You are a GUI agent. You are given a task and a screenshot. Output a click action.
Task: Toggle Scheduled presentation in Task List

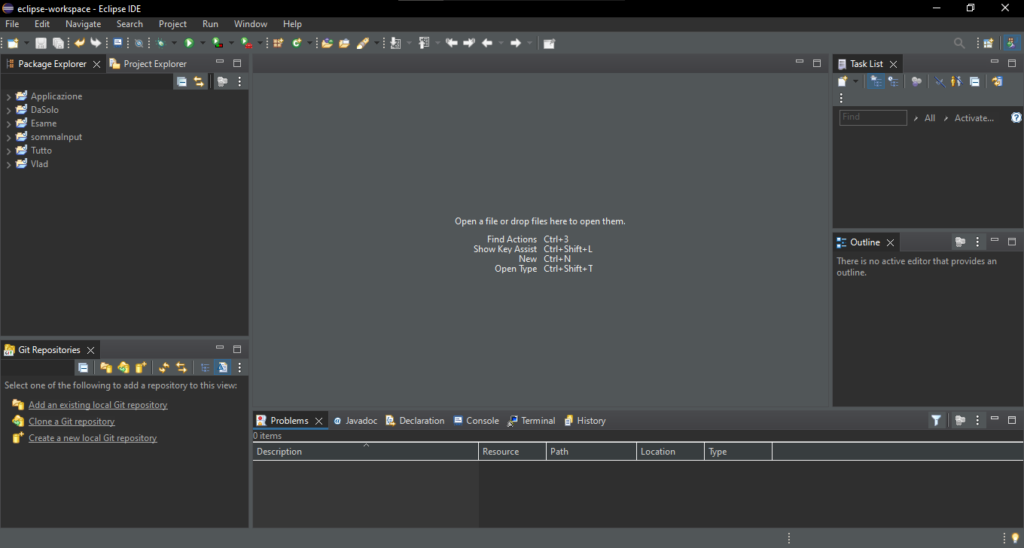click(x=893, y=82)
